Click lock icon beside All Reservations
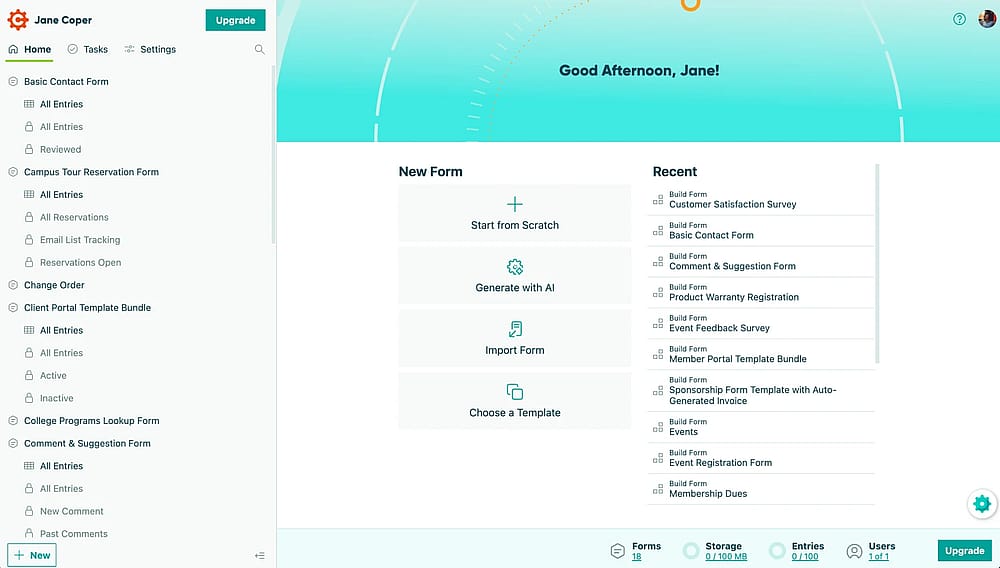Screen dimensions: 1000x568 click(x=29, y=217)
